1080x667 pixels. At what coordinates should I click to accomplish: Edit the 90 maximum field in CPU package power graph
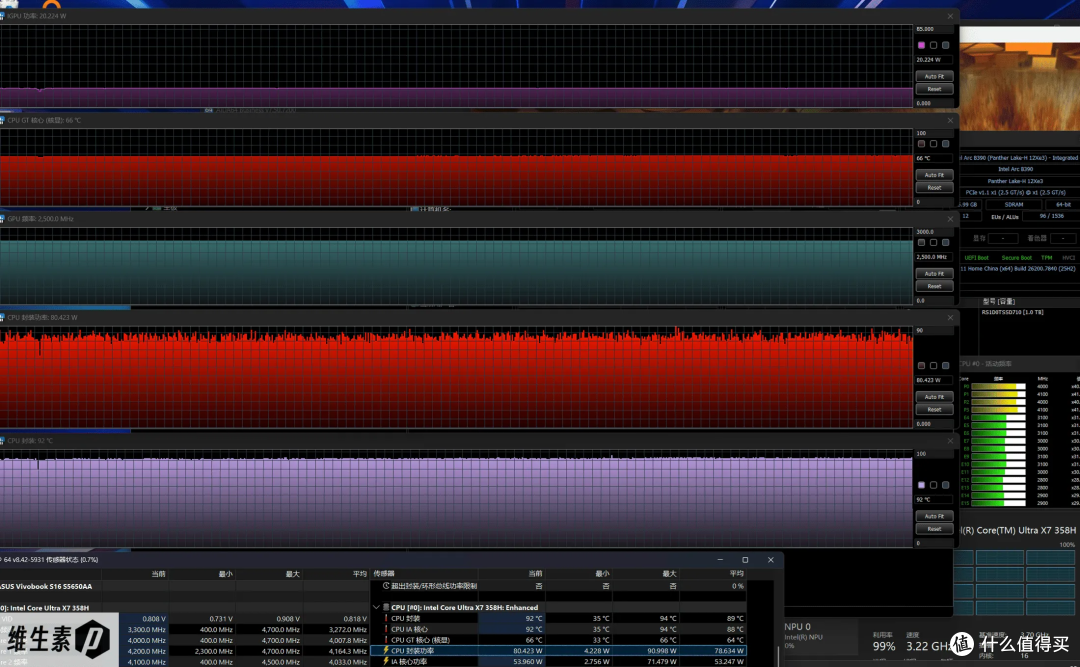tap(933, 331)
